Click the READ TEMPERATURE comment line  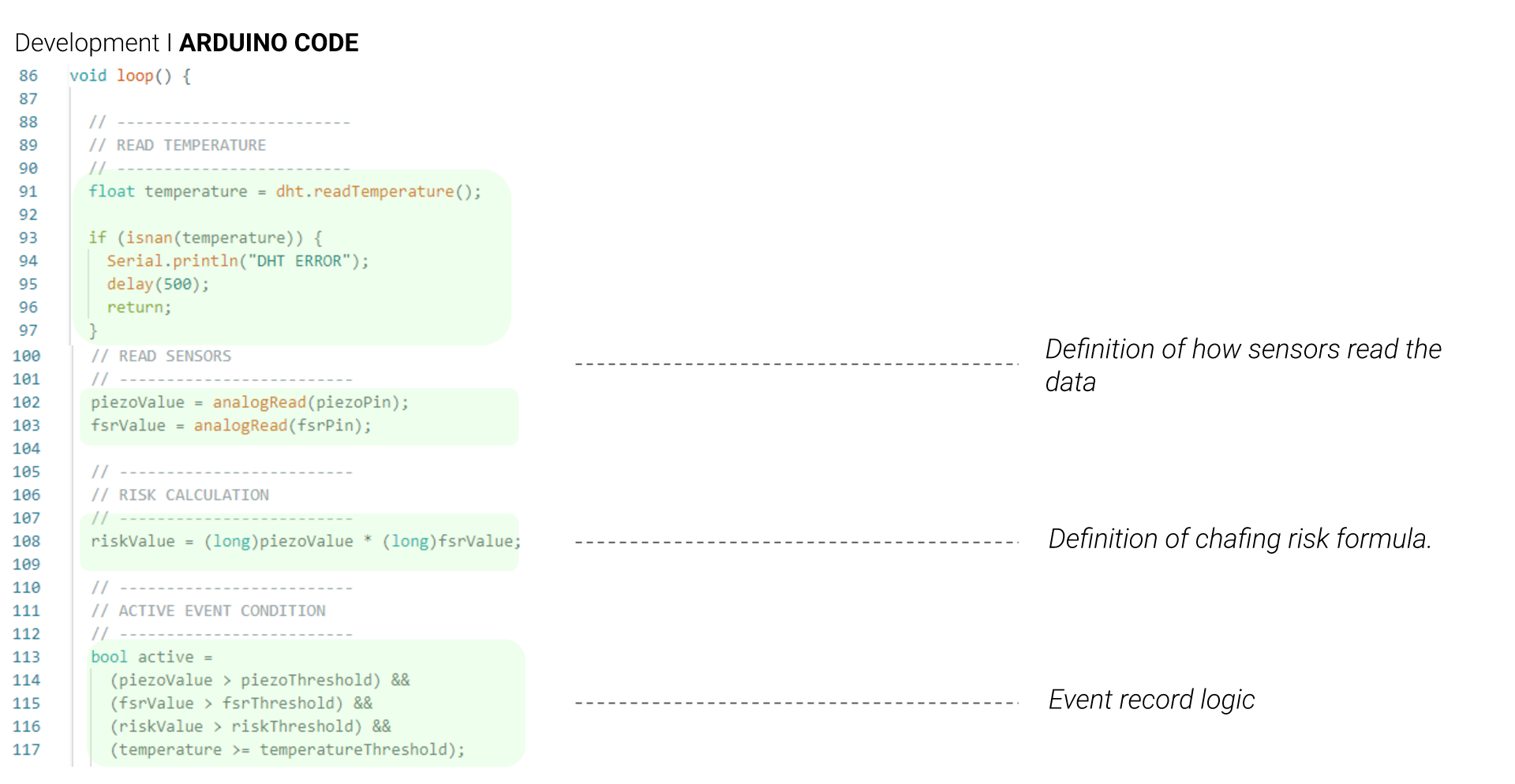(178, 145)
